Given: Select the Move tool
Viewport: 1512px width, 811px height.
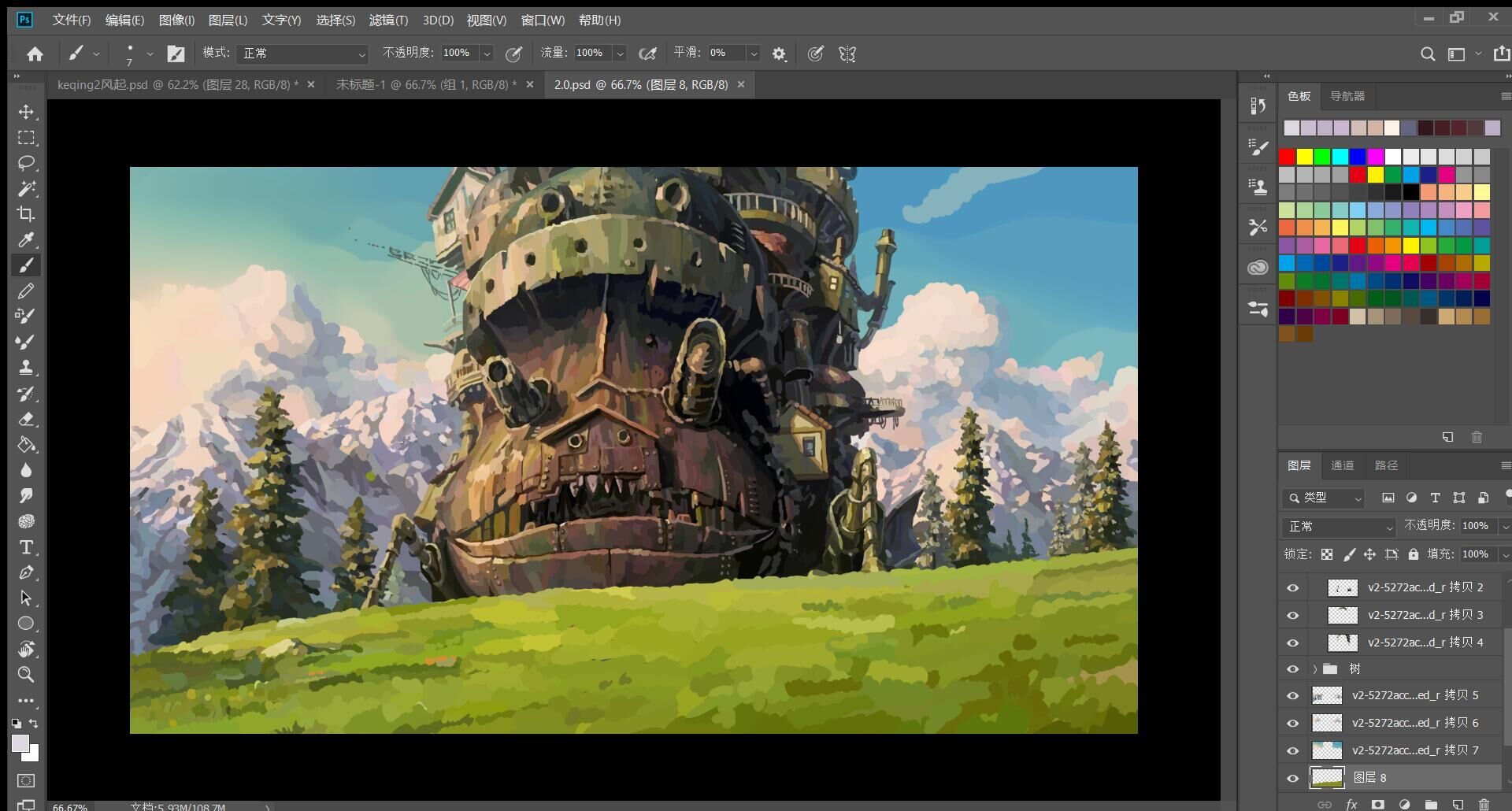Looking at the screenshot, I should (x=26, y=112).
